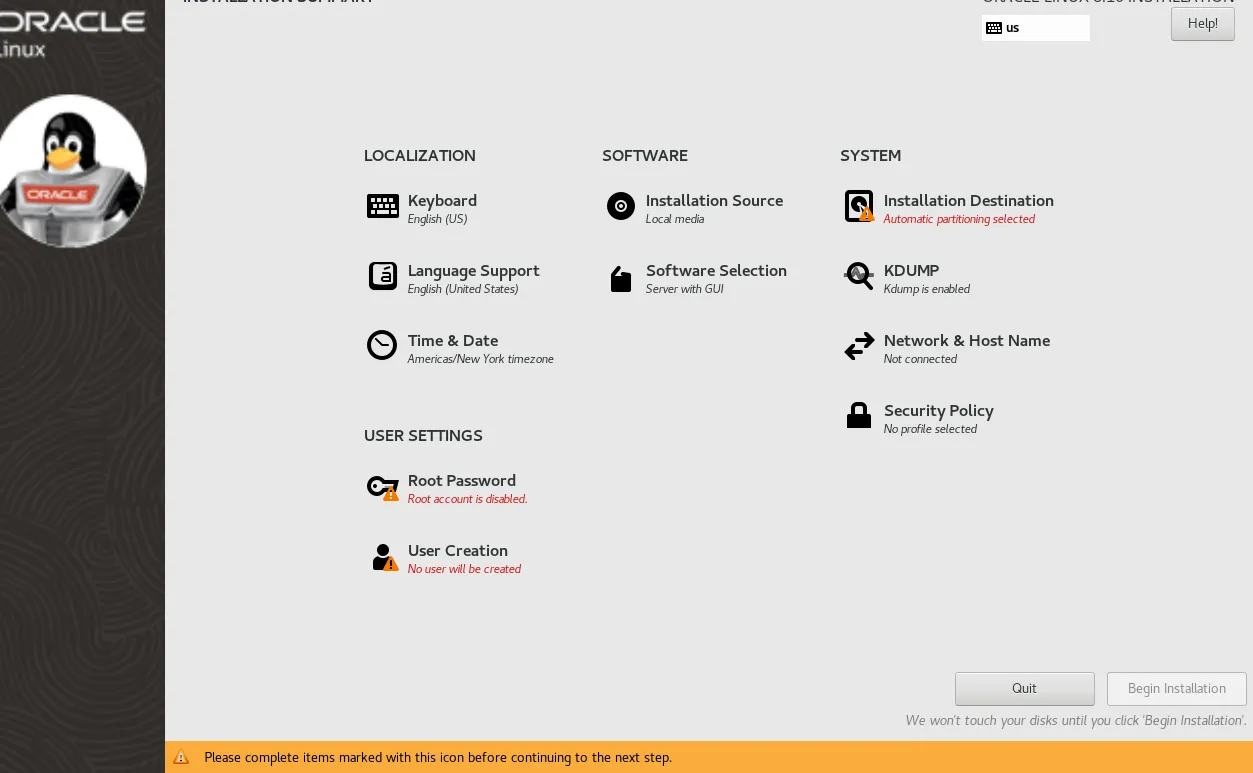Click the 'No user will be created' text

click(x=464, y=569)
